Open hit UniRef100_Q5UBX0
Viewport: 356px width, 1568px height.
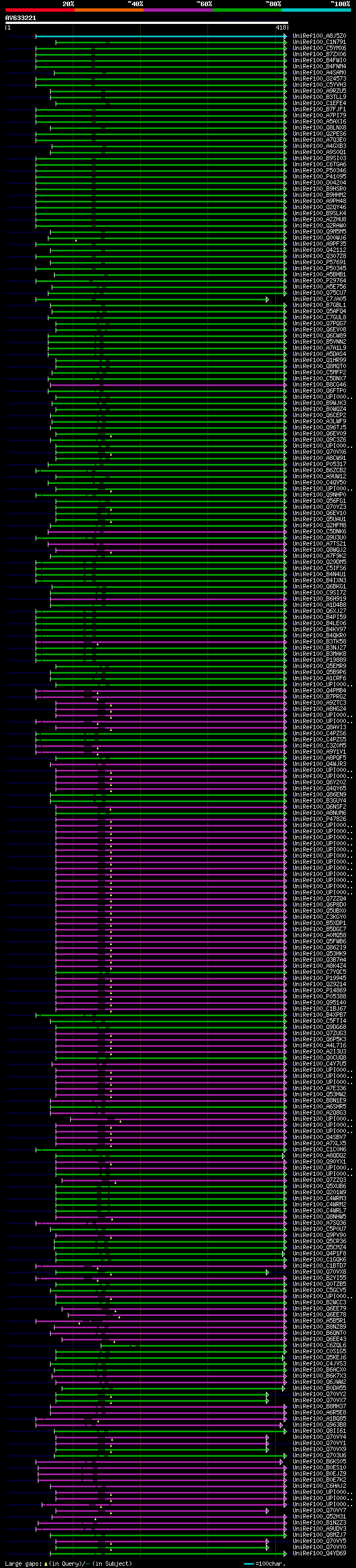pyautogui.click(x=319, y=911)
